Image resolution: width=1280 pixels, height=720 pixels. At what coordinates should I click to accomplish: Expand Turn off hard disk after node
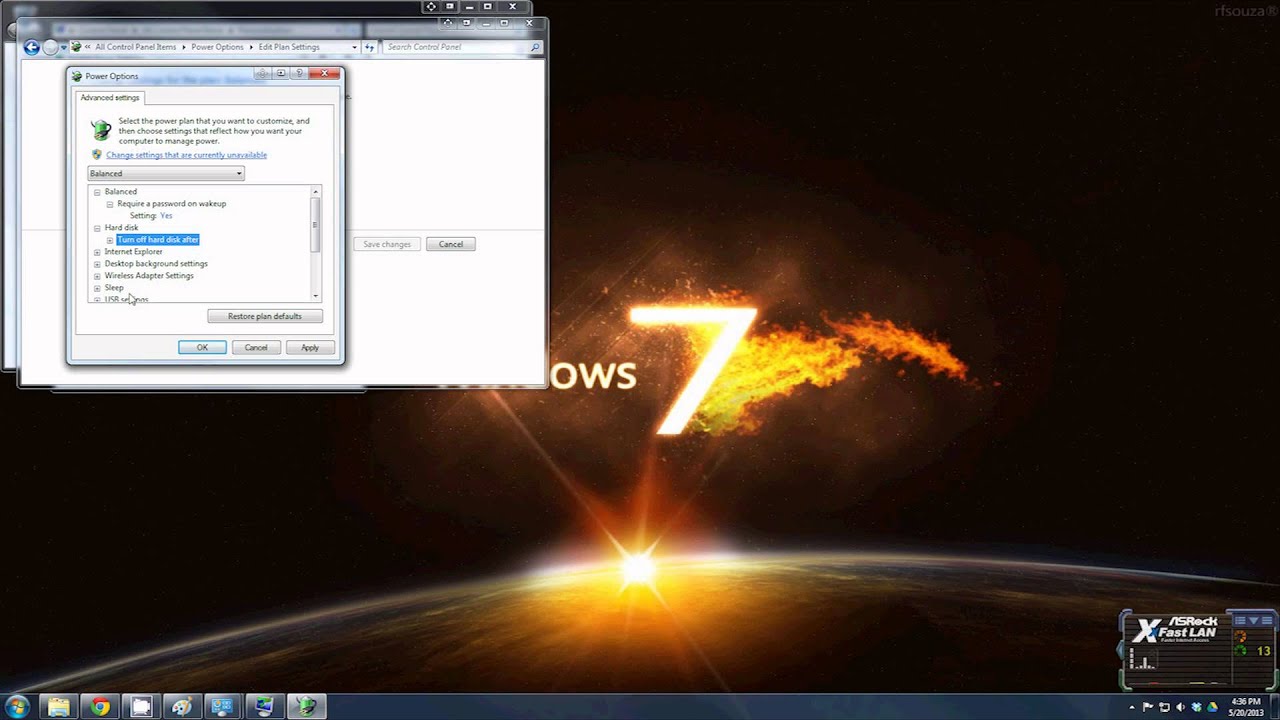tap(110, 240)
